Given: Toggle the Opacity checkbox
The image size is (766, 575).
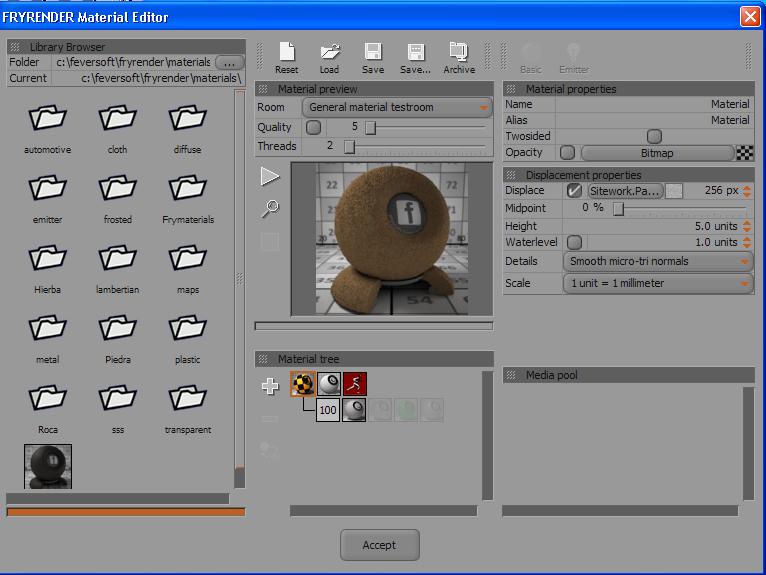Looking at the screenshot, I should pyautogui.click(x=567, y=152).
